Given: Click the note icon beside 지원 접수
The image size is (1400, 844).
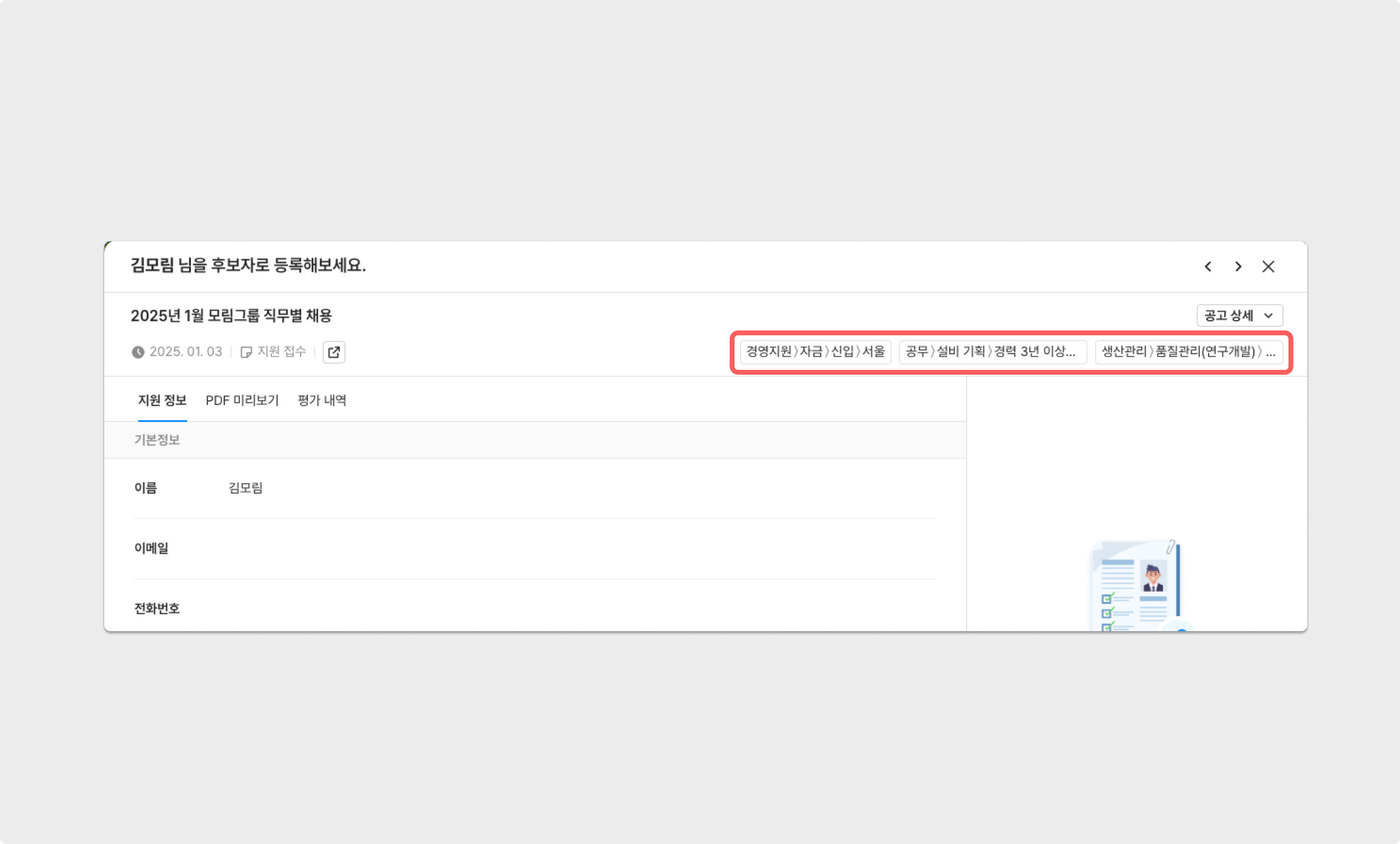Looking at the screenshot, I should point(246,352).
